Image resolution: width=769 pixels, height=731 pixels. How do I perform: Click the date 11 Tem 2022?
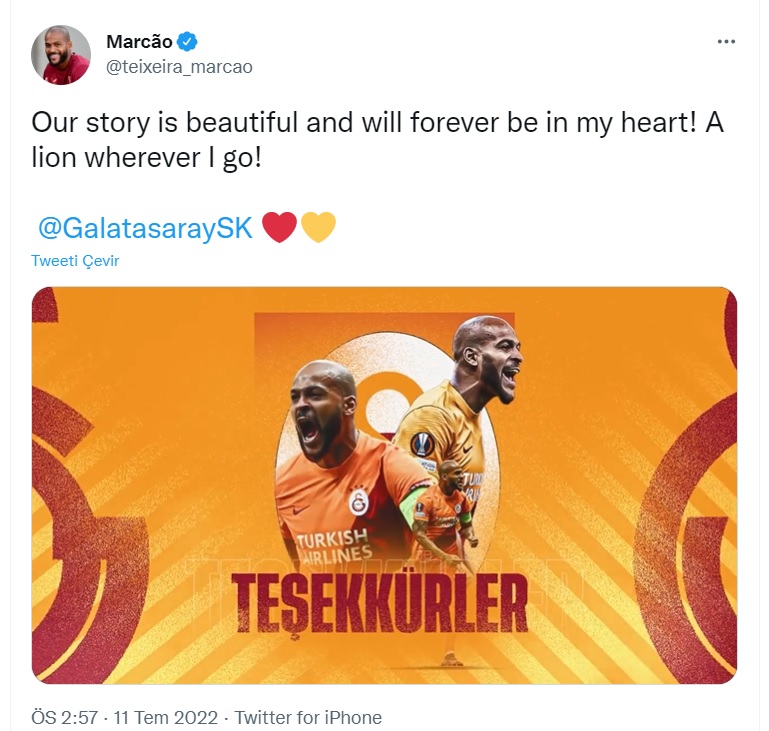click(x=166, y=717)
